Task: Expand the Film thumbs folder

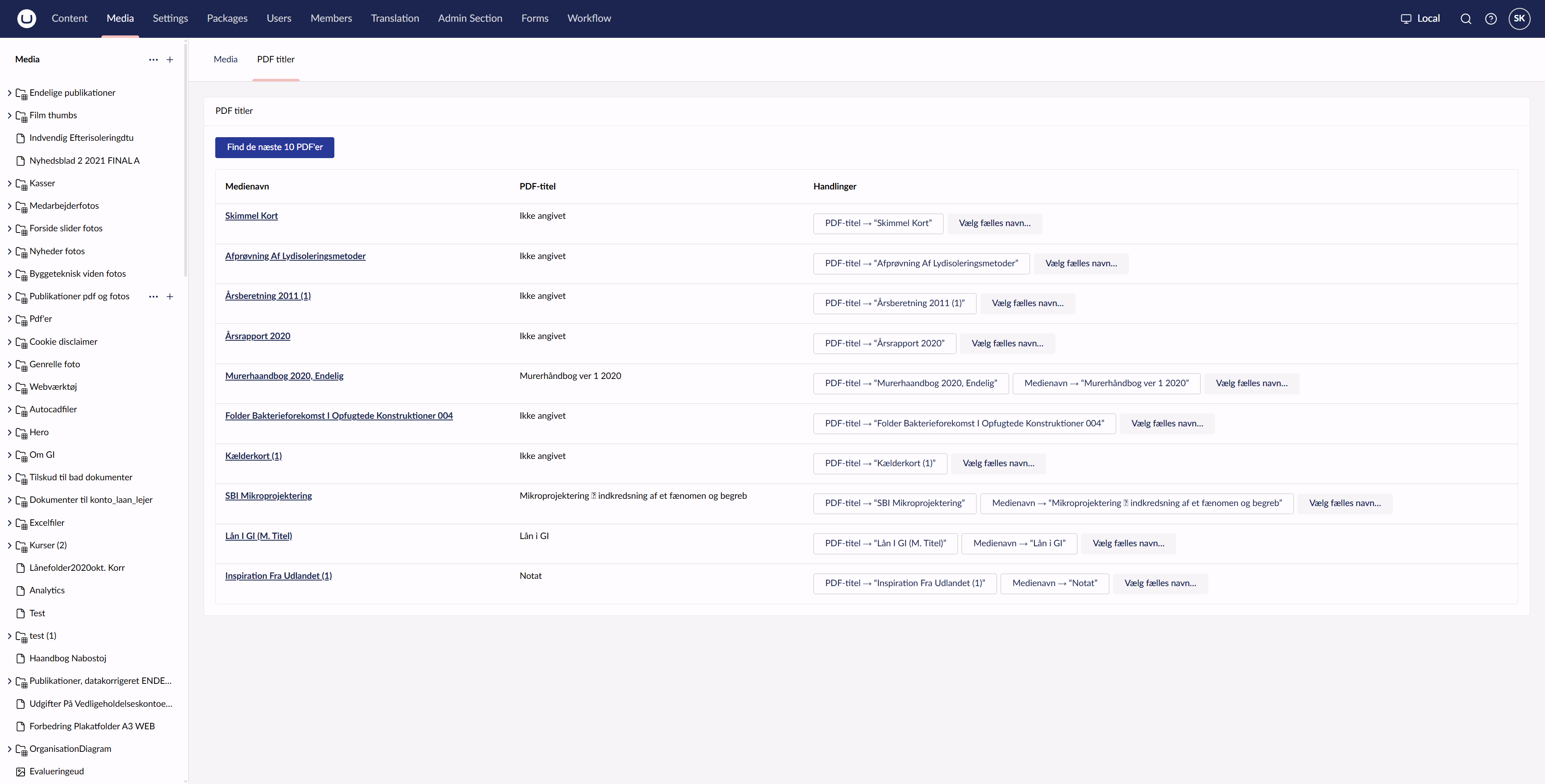Action: pos(10,115)
